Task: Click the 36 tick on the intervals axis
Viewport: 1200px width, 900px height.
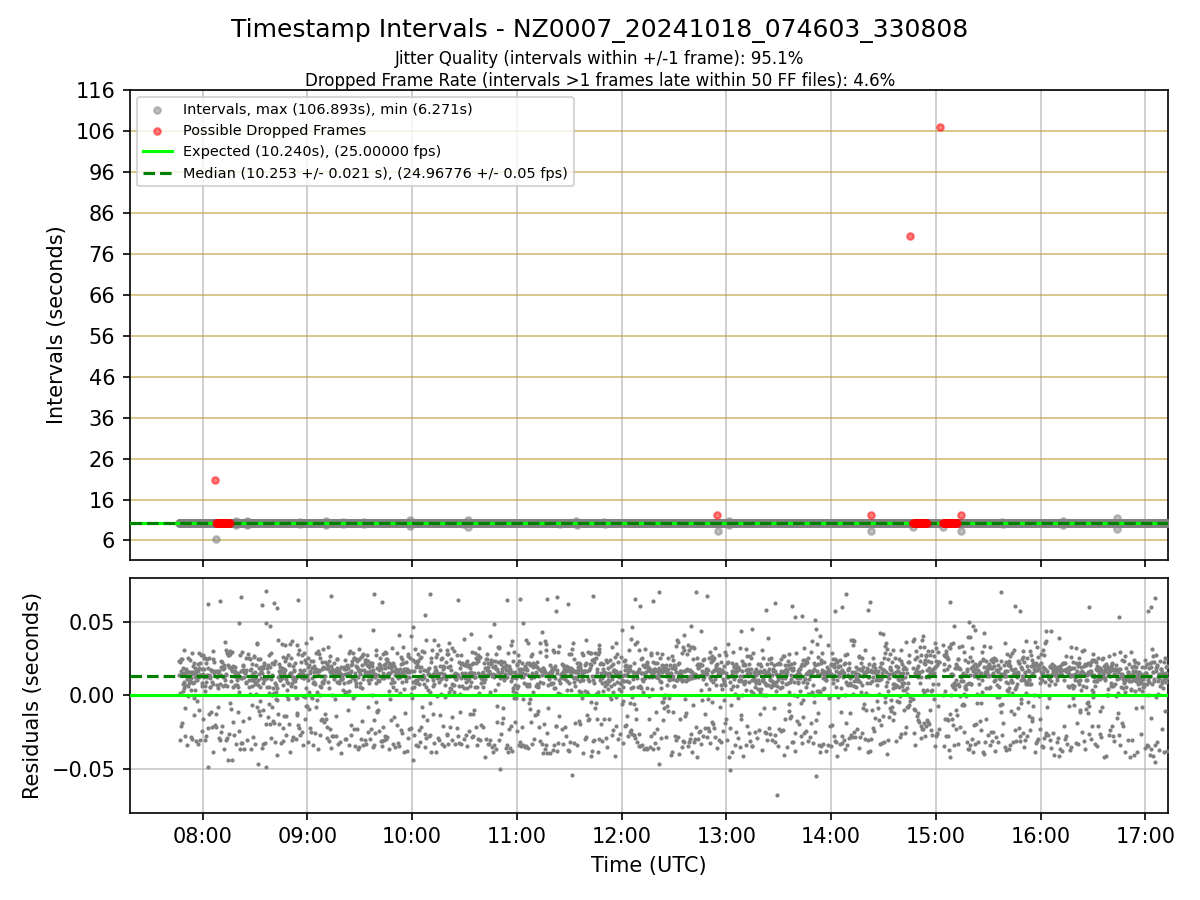Action: pyautogui.click(x=103, y=419)
